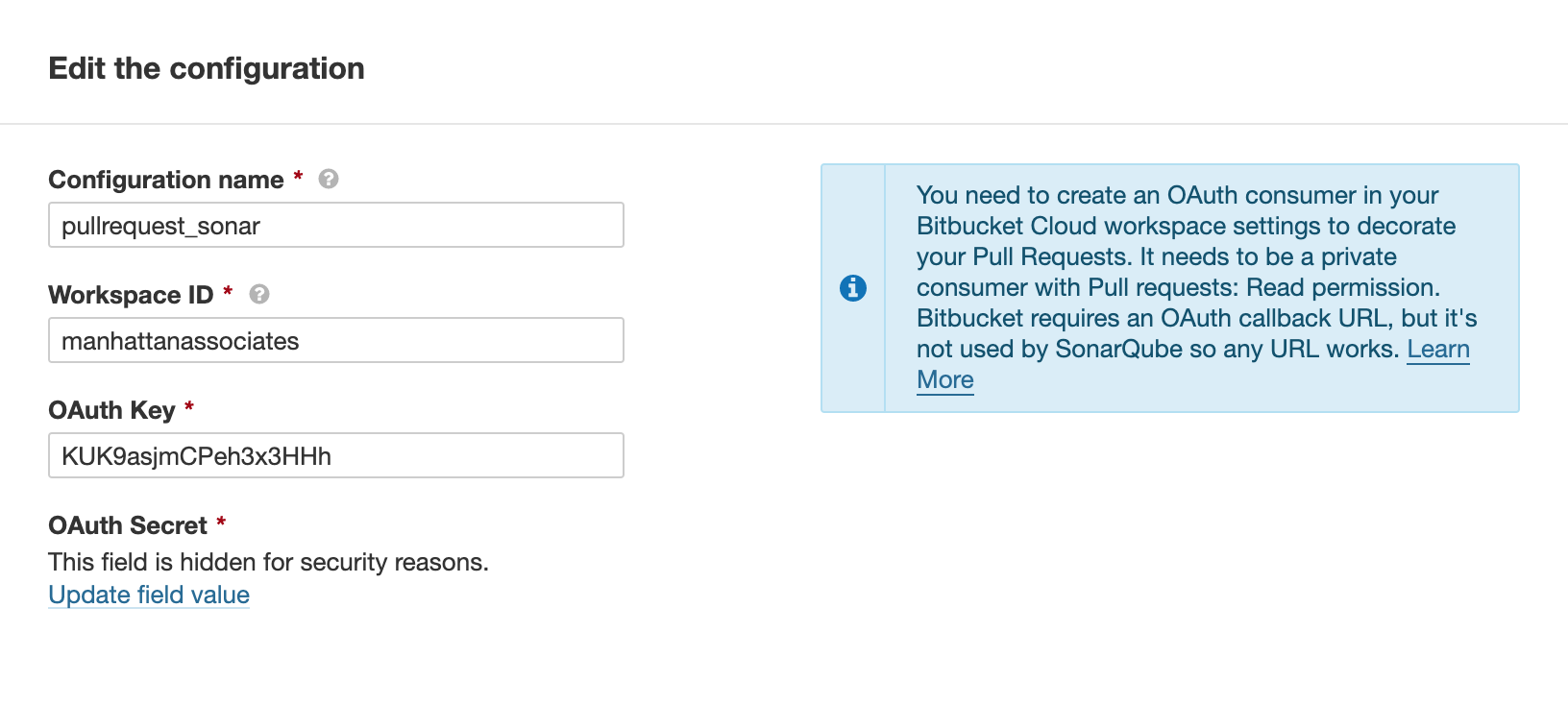Follow the Learn More link
1568x705 pixels.
1437,350
